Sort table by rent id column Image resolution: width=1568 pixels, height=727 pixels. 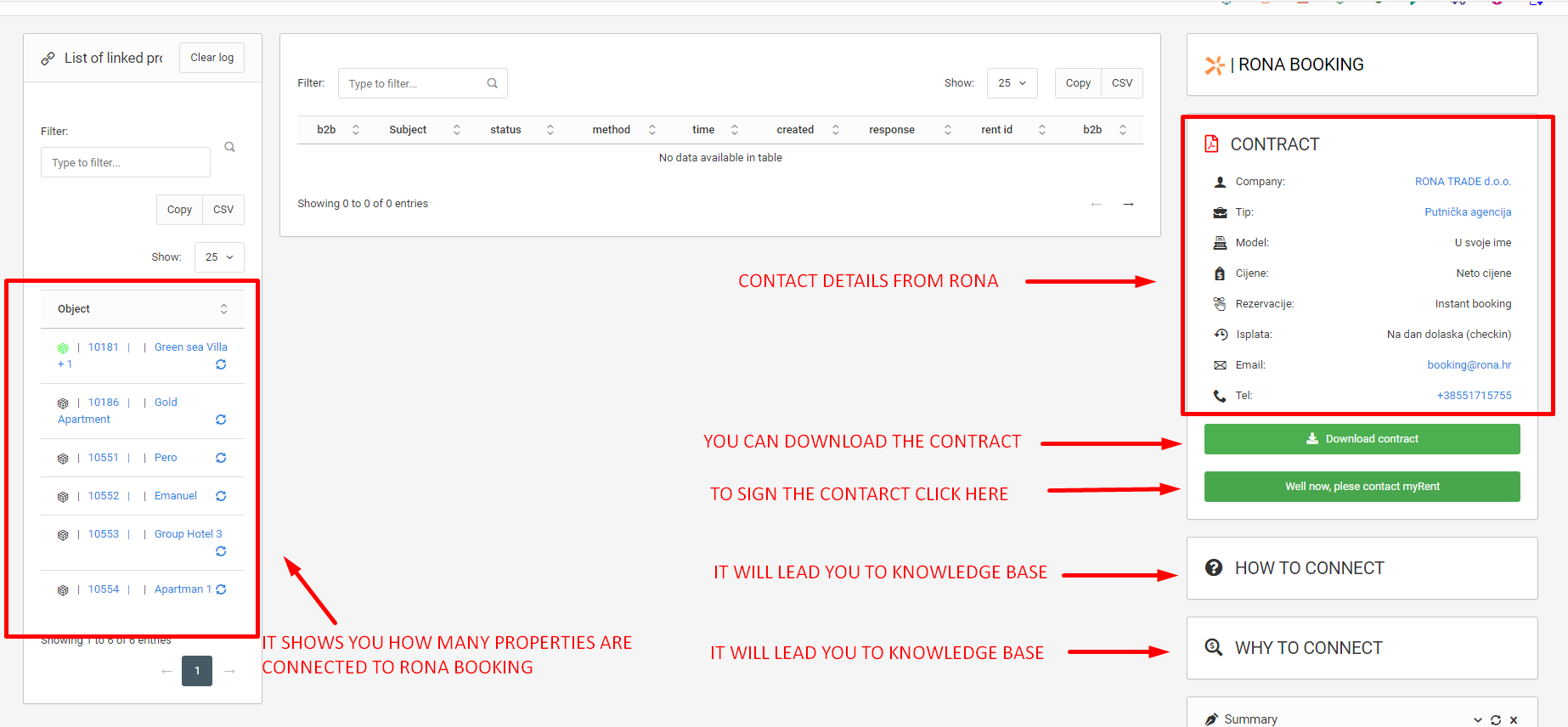pyautogui.click(x=1011, y=130)
